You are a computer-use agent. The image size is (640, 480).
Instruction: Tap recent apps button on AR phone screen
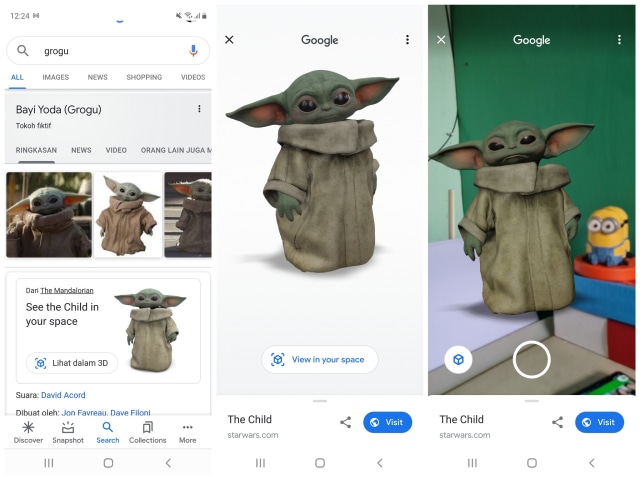pyautogui.click(x=472, y=463)
